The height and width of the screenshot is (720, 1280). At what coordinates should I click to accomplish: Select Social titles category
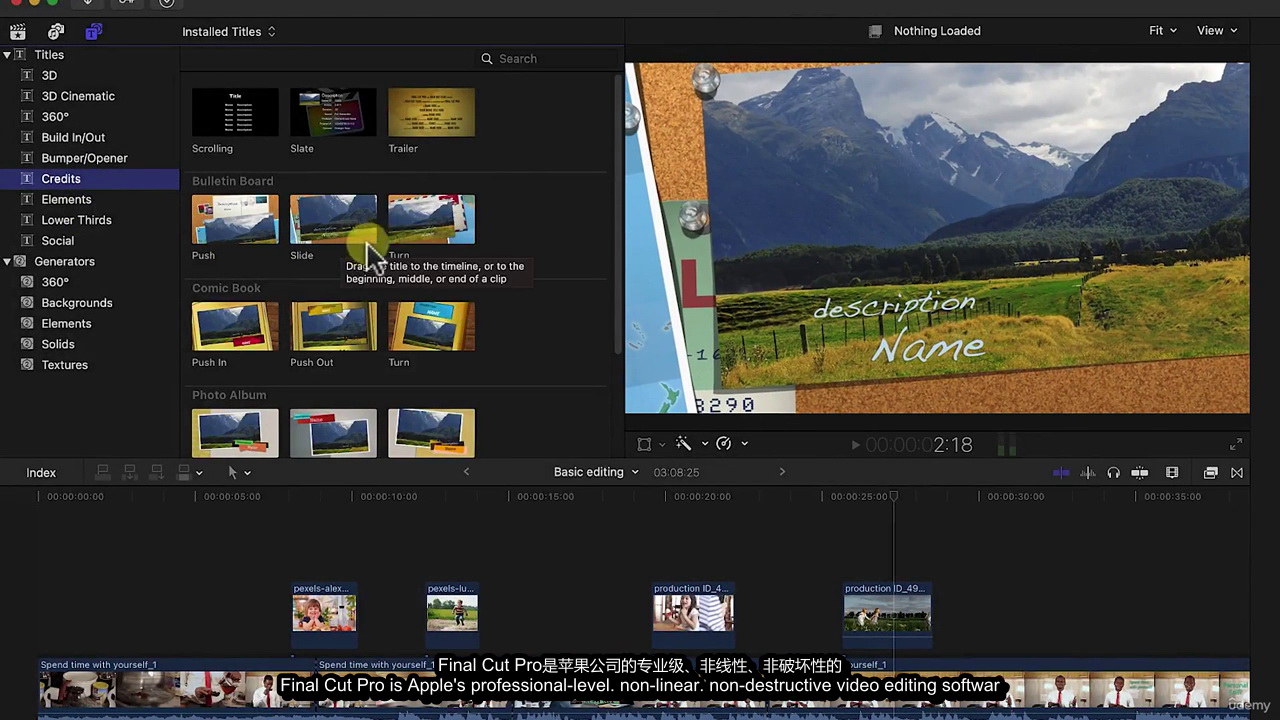pos(58,241)
